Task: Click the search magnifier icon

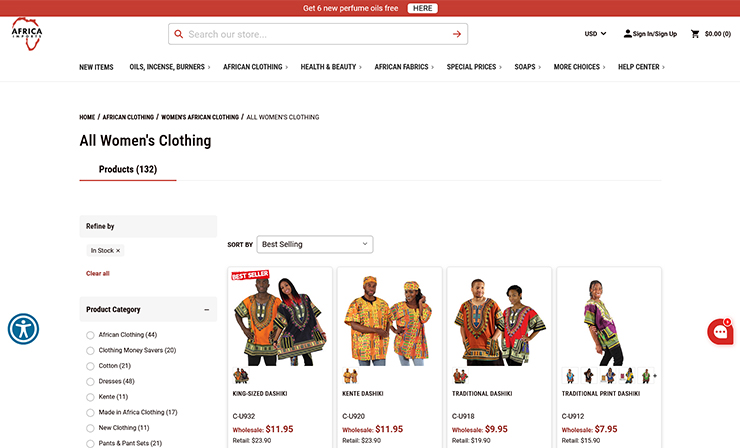Action: (179, 34)
